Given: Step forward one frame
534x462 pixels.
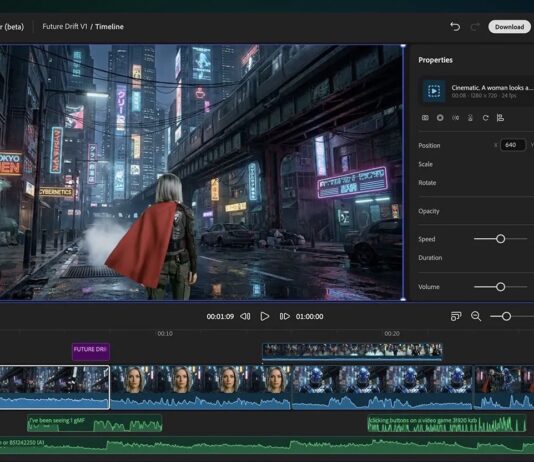Looking at the screenshot, I should (x=284, y=316).
